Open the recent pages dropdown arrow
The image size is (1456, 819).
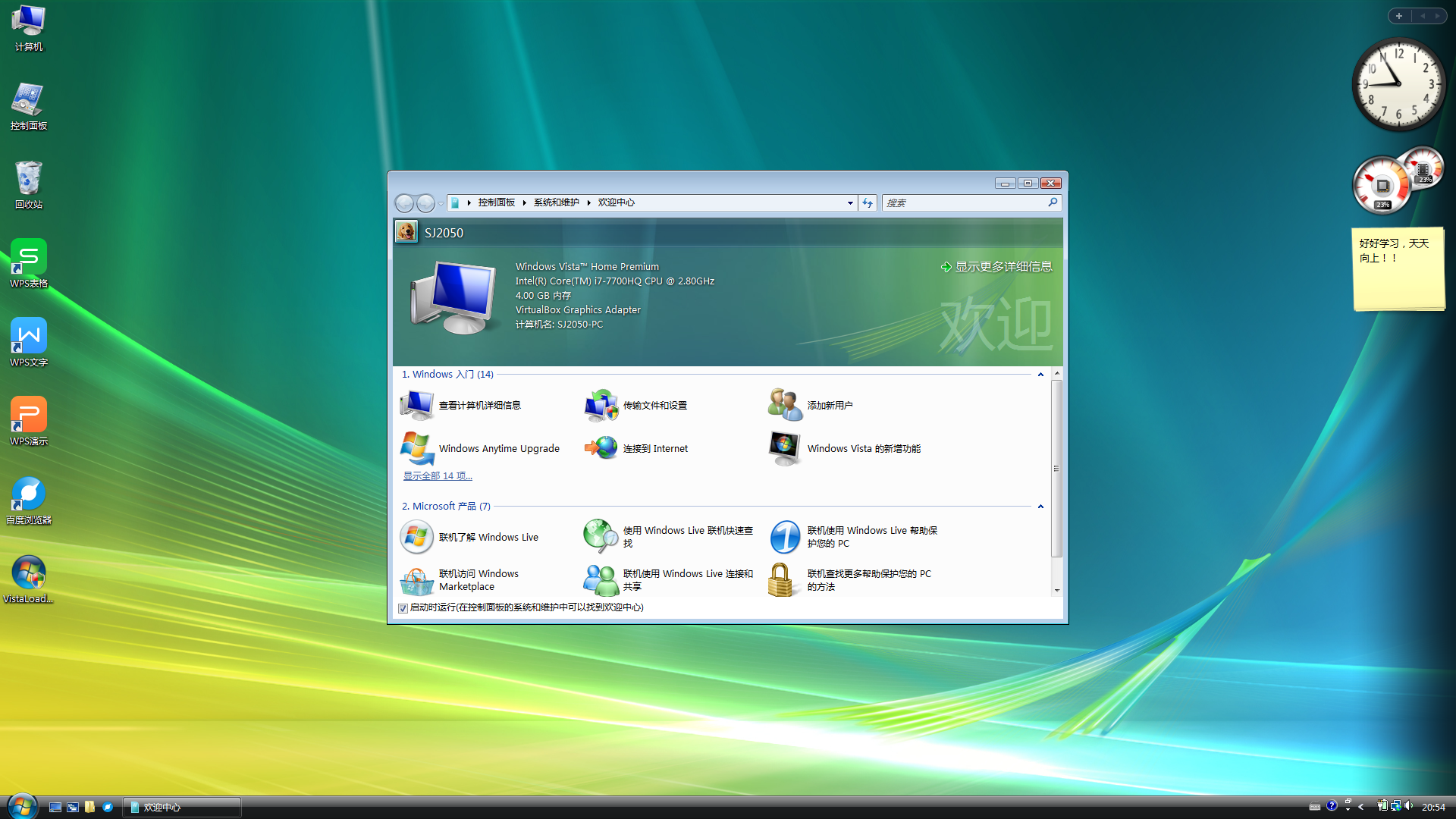tap(441, 203)
